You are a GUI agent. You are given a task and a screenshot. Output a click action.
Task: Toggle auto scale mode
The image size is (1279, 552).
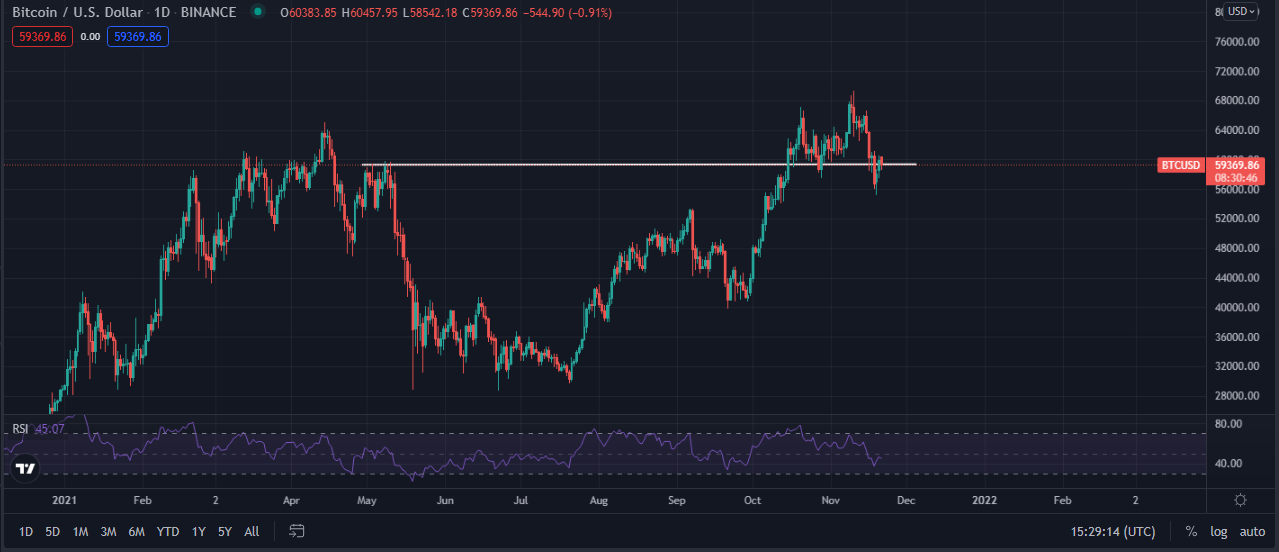[1253, 531]
